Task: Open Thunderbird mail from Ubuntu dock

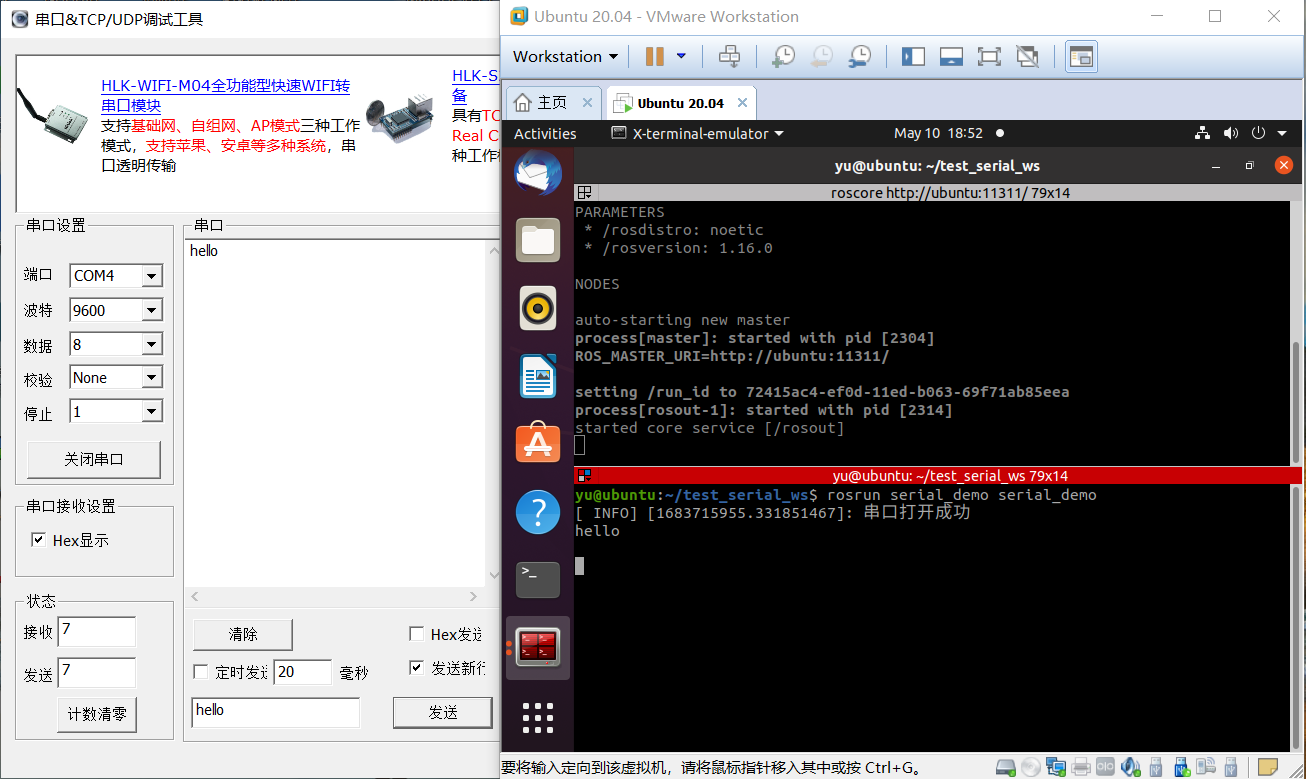Action: (538, 174)
